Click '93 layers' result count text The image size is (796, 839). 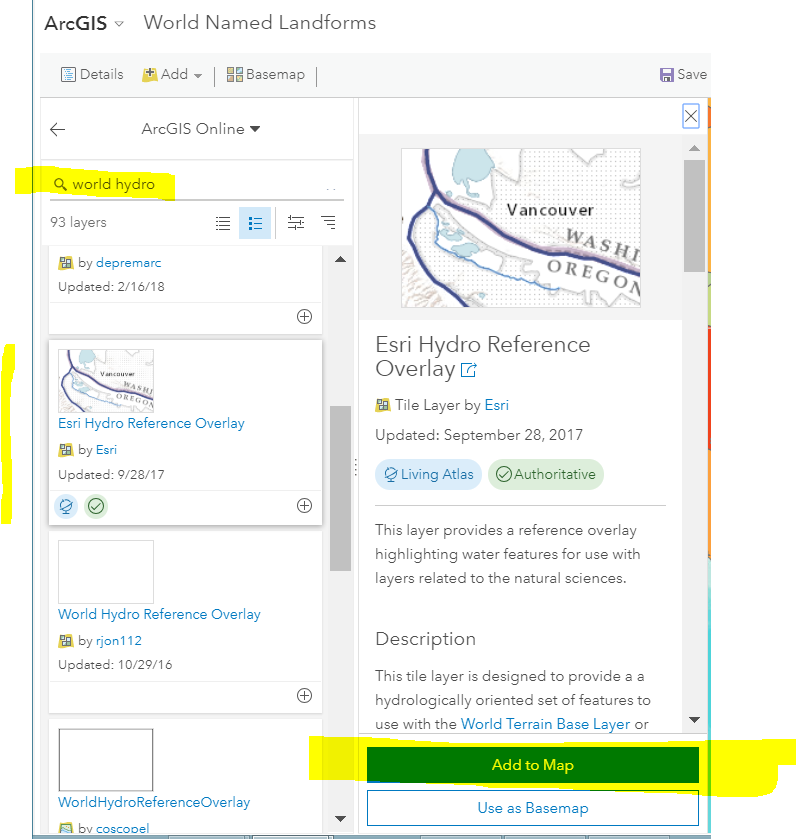[79, 223]
